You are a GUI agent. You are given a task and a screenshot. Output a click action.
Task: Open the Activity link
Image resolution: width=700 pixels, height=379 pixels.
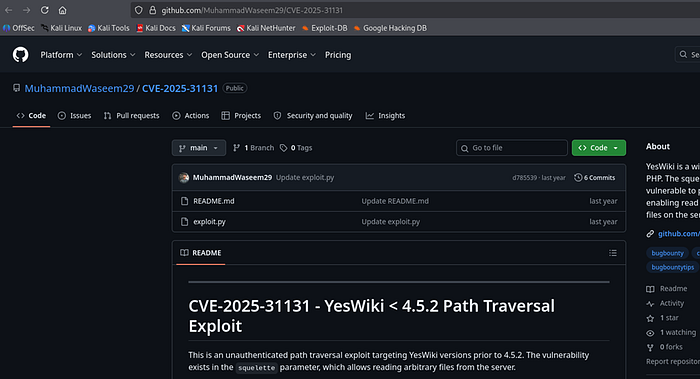pyautogui.click(x=665, y=303)
